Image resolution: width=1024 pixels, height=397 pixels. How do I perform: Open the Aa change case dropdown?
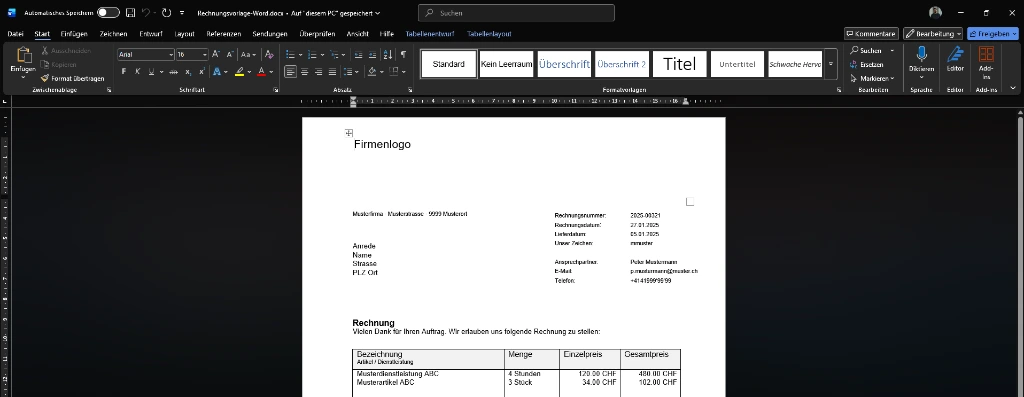[248, 55]
